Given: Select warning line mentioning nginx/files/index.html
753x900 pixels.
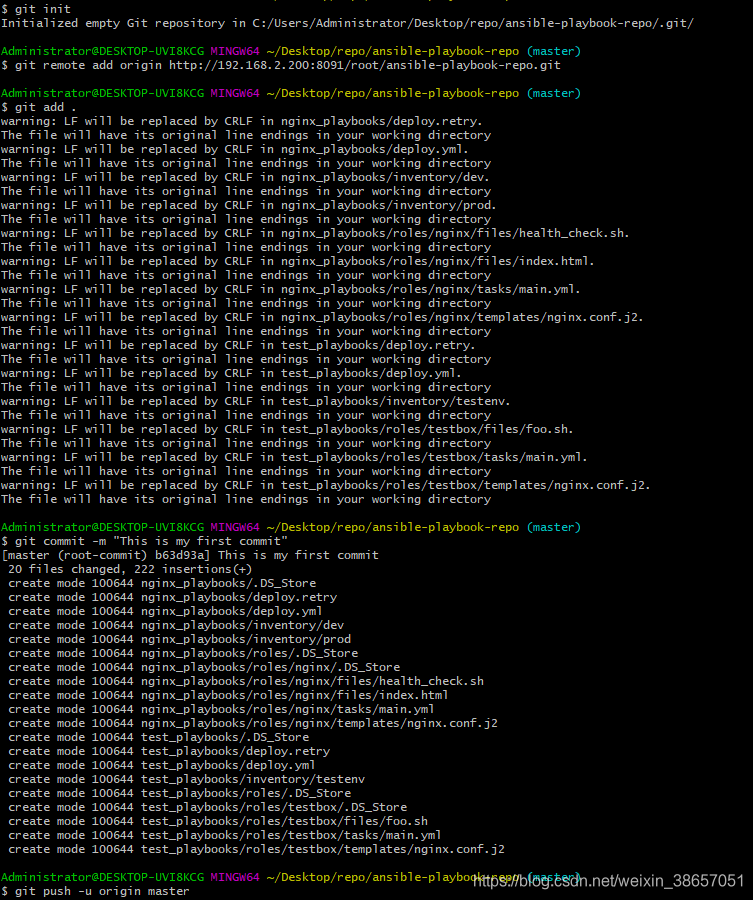Looking at the screenshot, I should click(298, 261).
